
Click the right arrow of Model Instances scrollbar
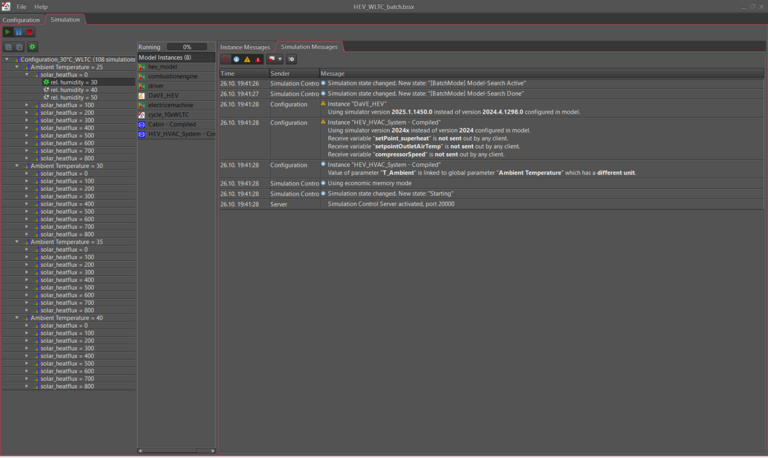(213, 451)
